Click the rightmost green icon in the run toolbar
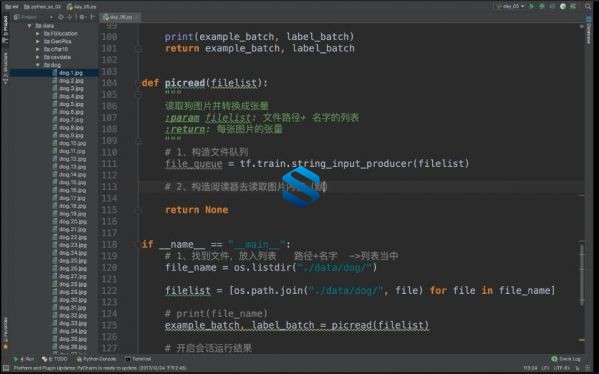 point(573,6)
